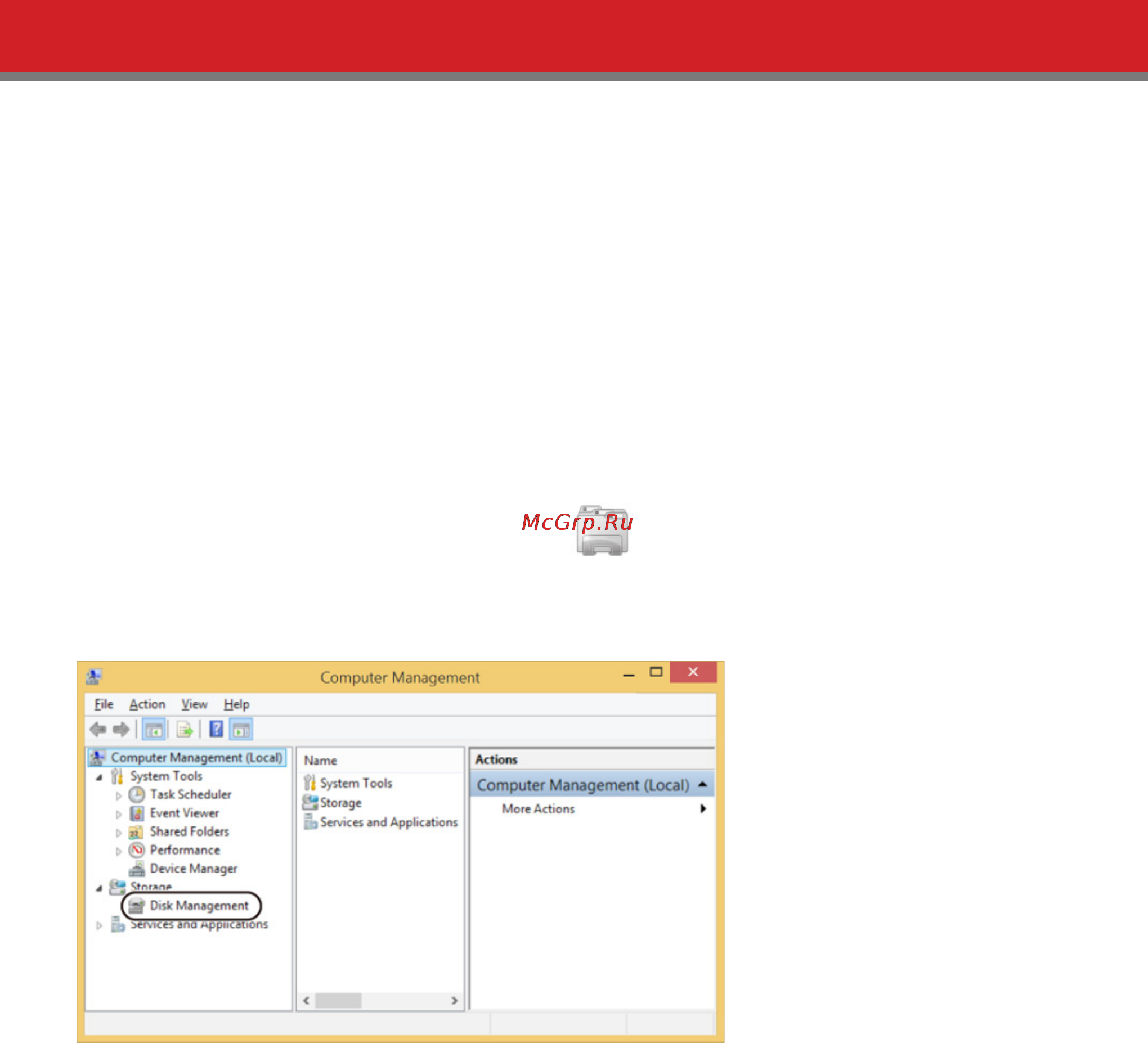Expand Services and Applications tree node
Screen dimensions: 1148x1043
99,926
